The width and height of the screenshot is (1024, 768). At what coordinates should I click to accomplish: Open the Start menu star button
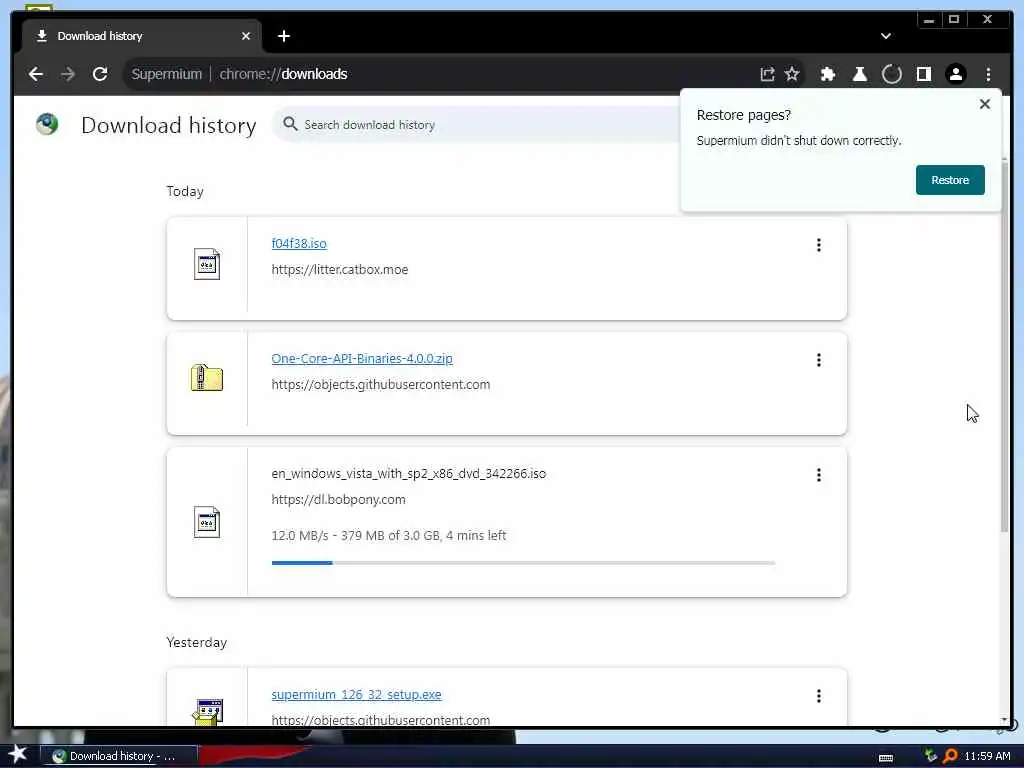click(x=18, y=754)
